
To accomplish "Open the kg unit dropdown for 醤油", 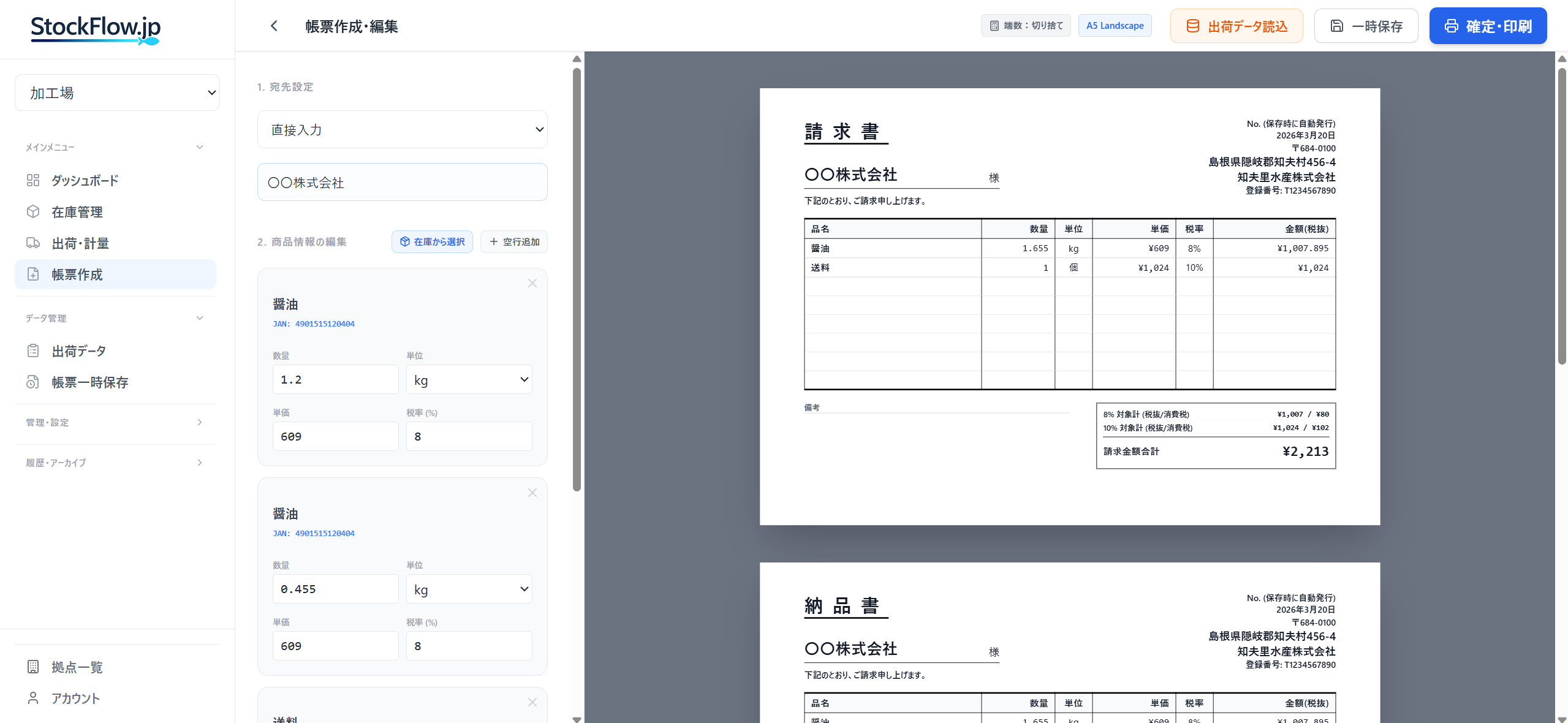I will tap(469, 379).
